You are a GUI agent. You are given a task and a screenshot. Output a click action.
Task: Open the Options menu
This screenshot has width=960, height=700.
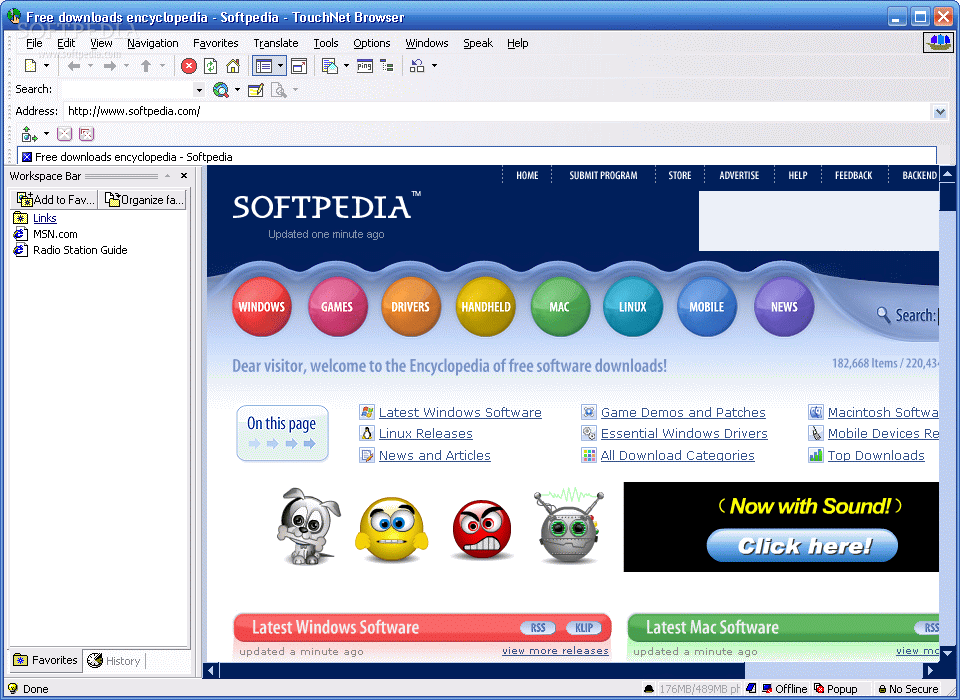(372, 43)
